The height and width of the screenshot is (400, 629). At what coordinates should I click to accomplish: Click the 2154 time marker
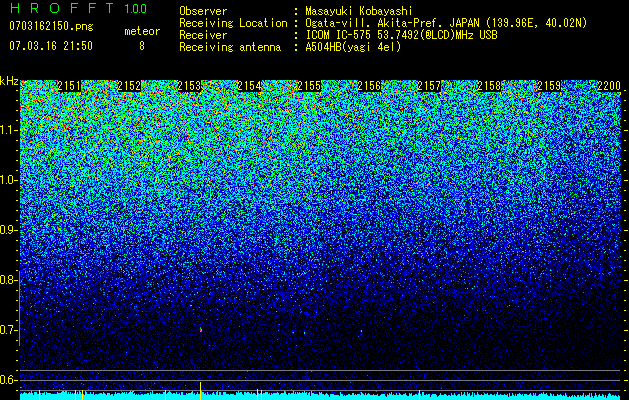(249, 86)
